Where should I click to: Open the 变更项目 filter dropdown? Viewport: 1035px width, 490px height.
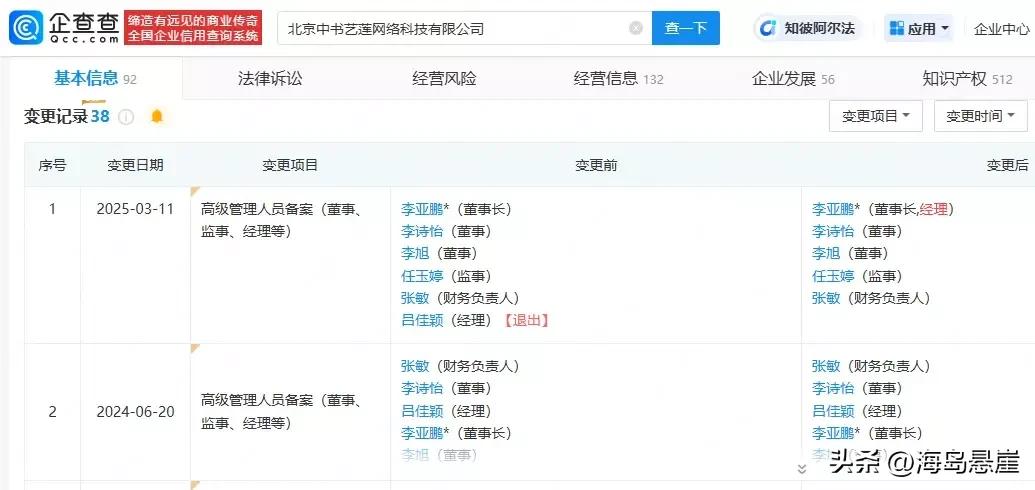(x=875, y=116)
